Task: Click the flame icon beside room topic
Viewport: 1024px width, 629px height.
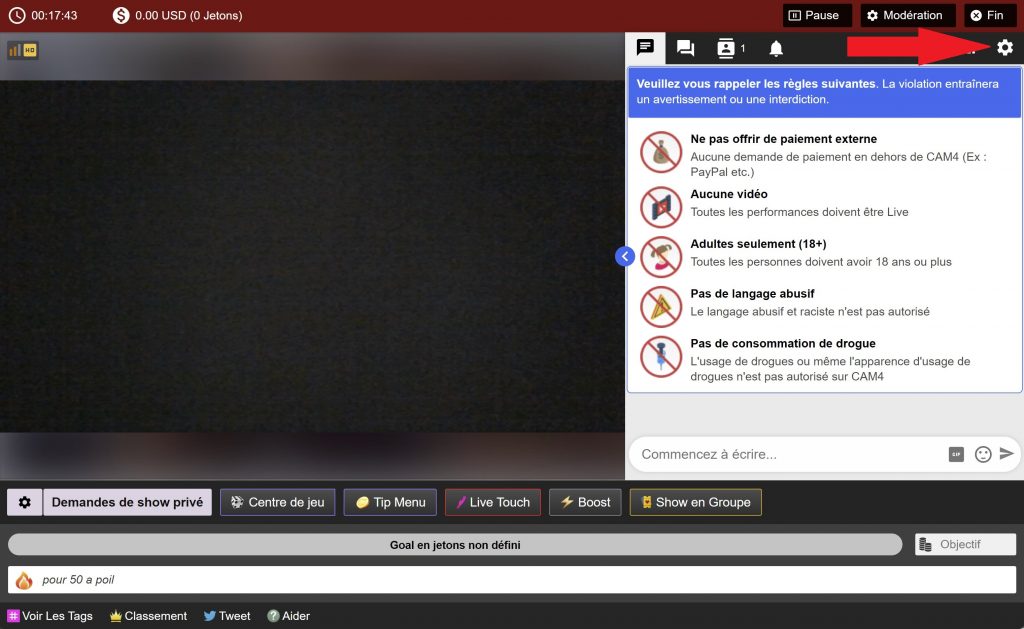Action: pyautogui.click(x=24, y=580)
